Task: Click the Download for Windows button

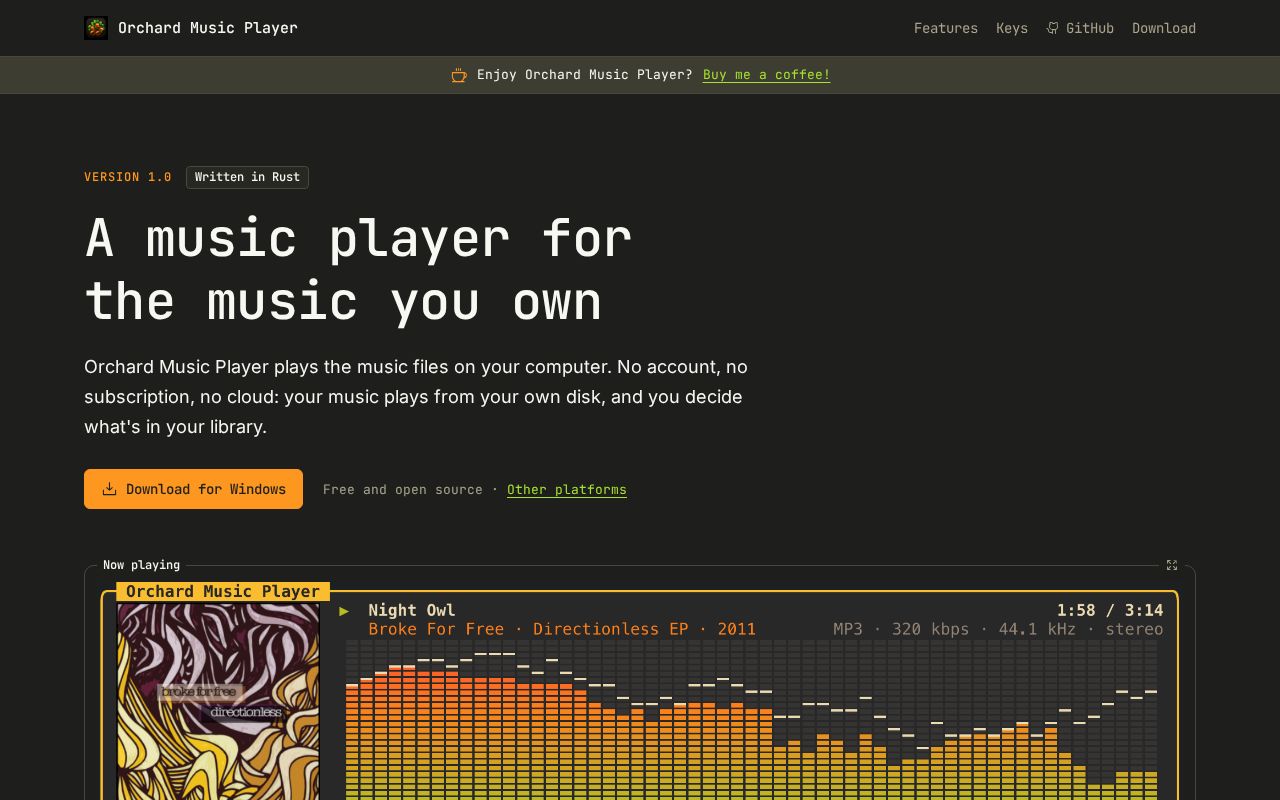Action: [193, 489]
